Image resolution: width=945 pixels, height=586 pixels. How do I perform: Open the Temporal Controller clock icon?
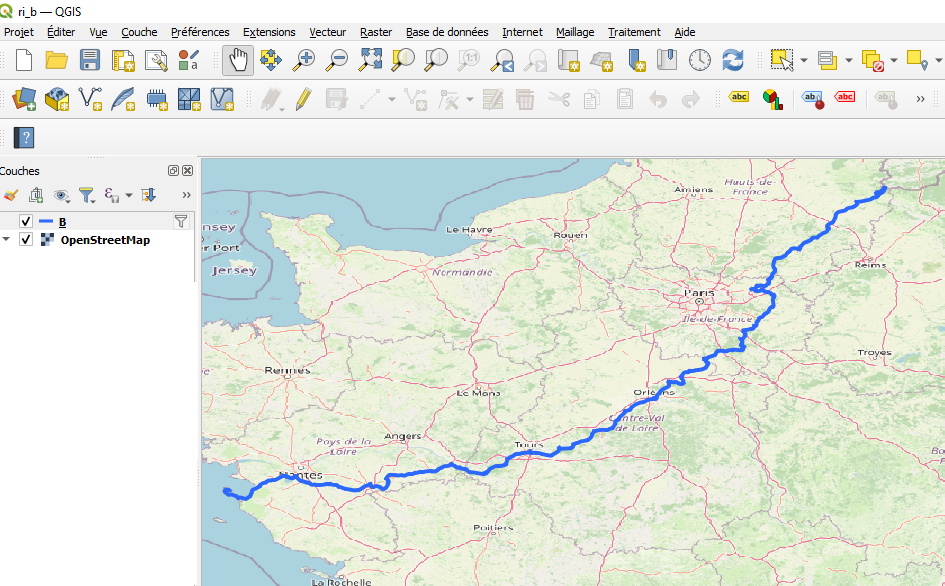[699, 60]
